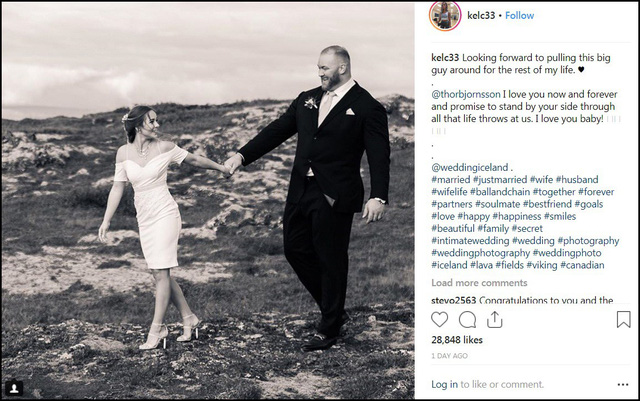The height and width of the screenshot is (401, 640).
Task: Open the @thorbjornsson mention
Action: pyautogui.click(x=466, y=94)
